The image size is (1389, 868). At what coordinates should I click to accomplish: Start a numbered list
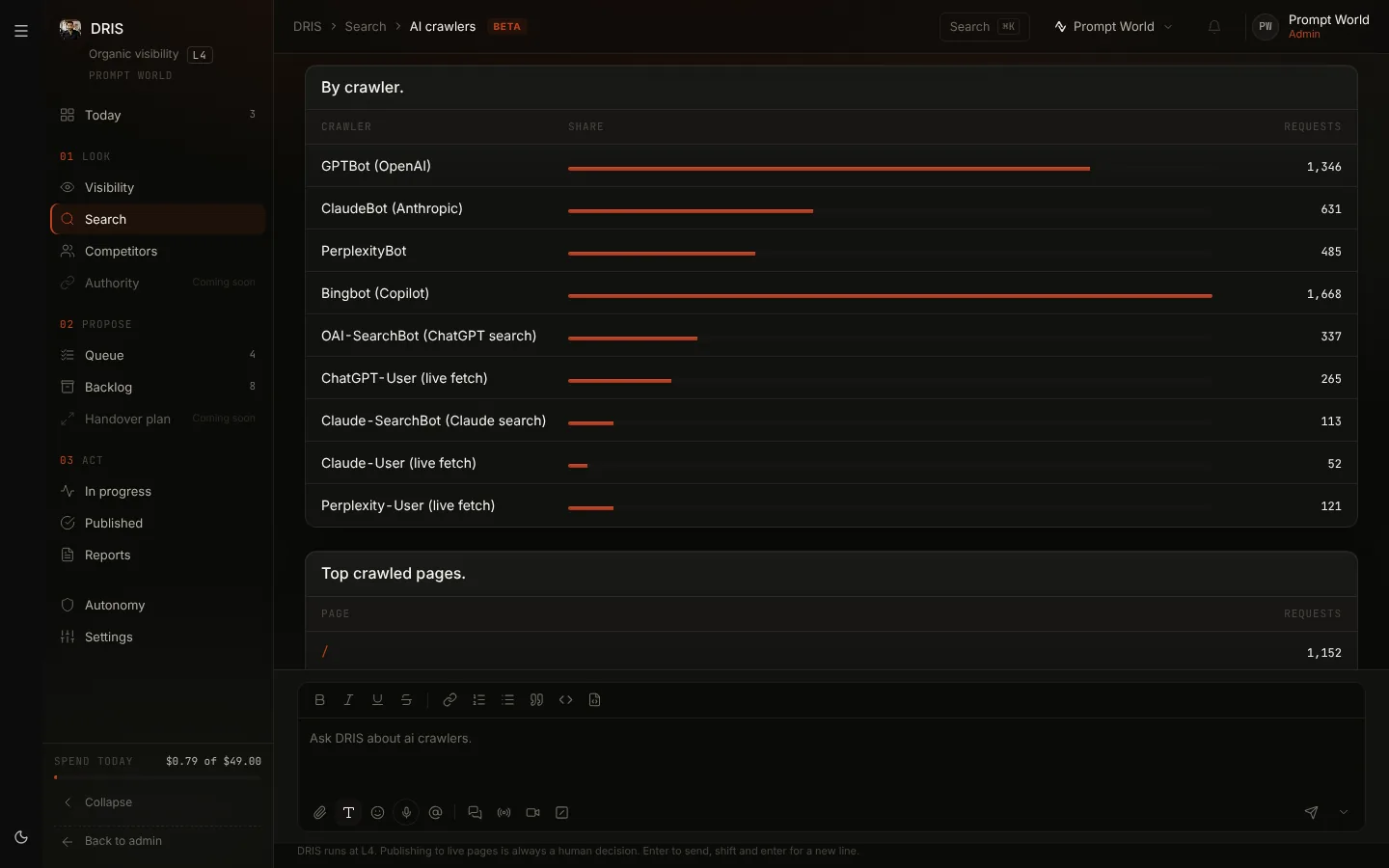click(479, 700)
